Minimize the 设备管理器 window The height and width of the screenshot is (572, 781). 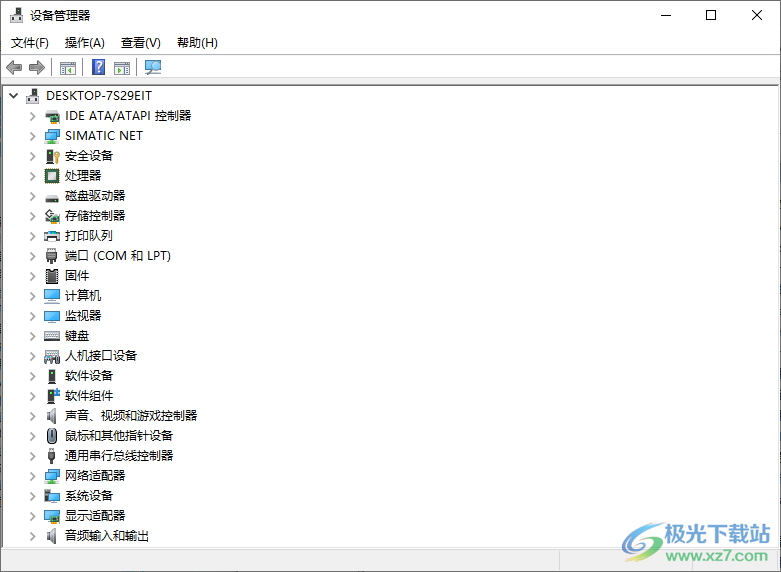(666, 15)
